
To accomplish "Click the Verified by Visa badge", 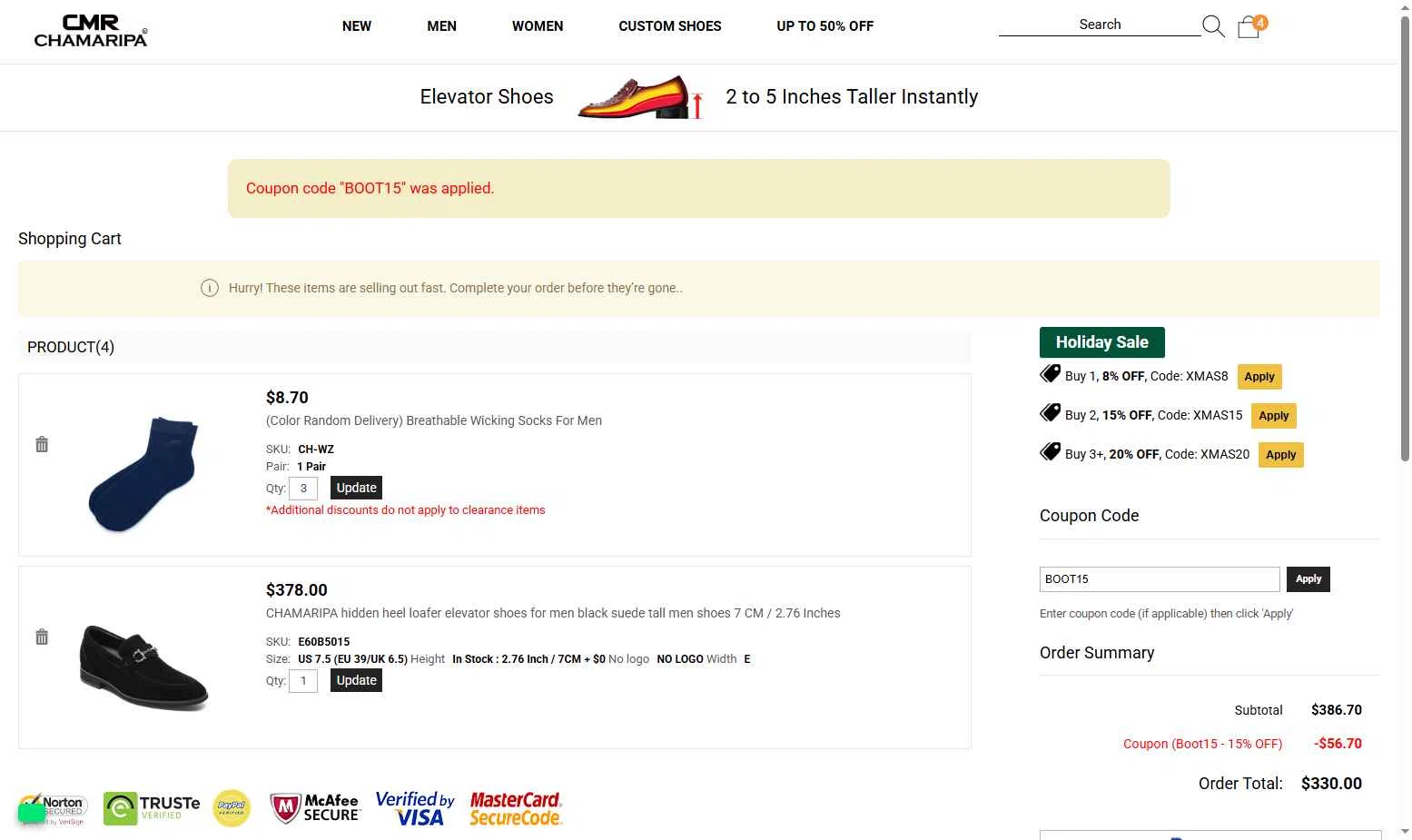I will [x=415, y=808].
